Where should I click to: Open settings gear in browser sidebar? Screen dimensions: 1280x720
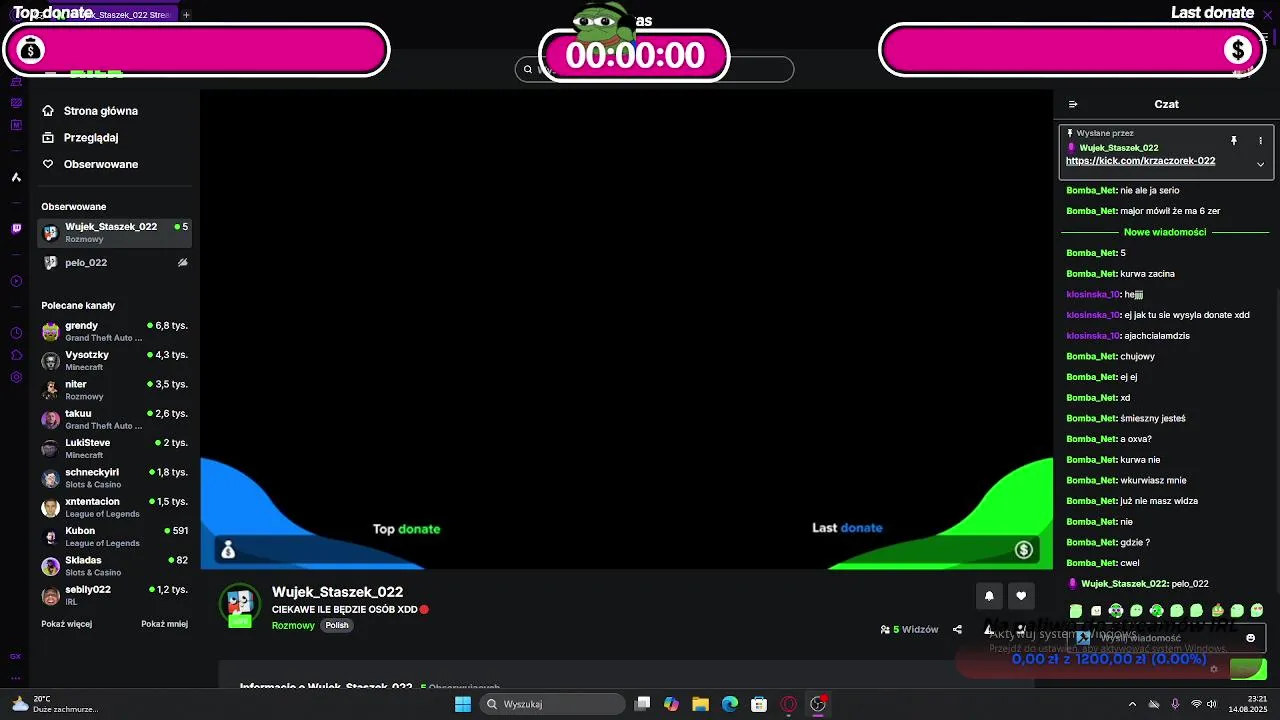(16, 377)
